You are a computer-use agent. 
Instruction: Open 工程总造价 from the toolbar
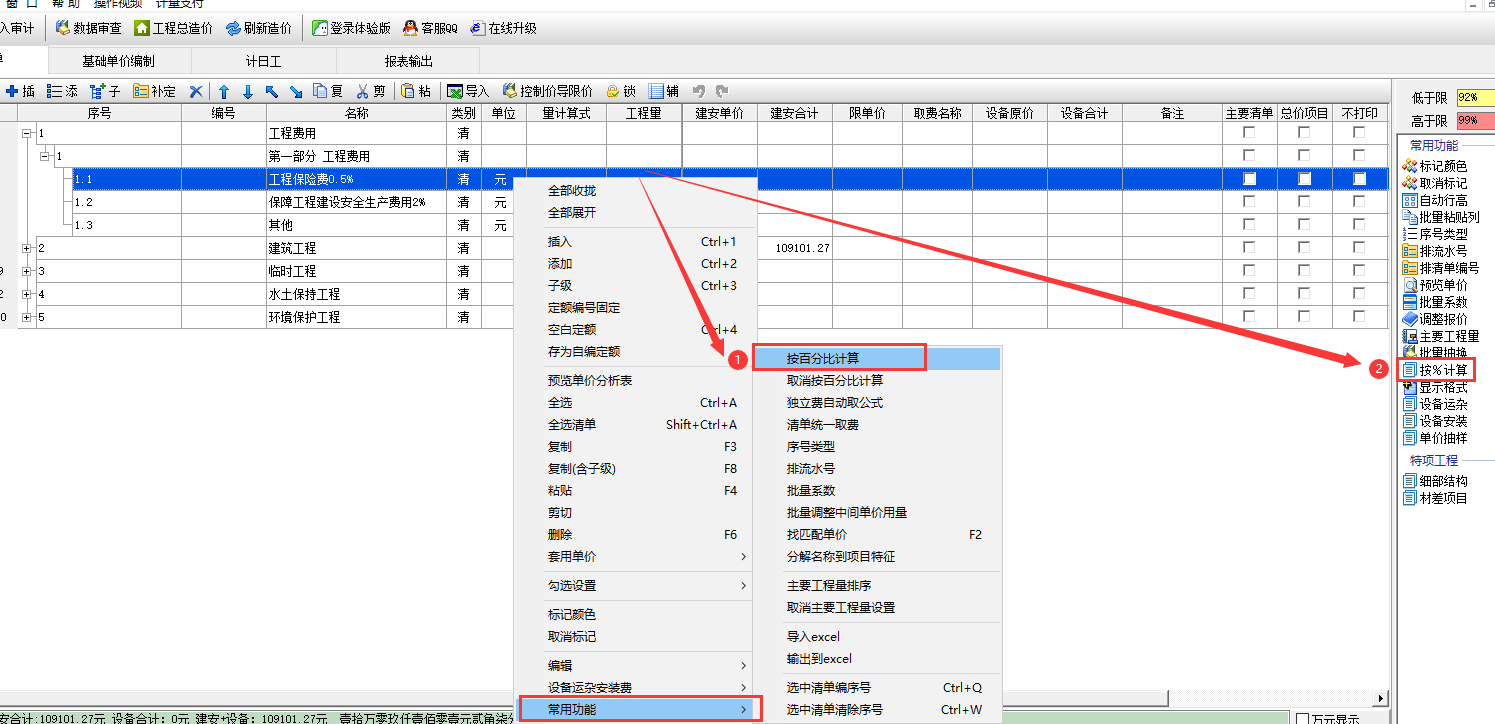pos(142,28)
